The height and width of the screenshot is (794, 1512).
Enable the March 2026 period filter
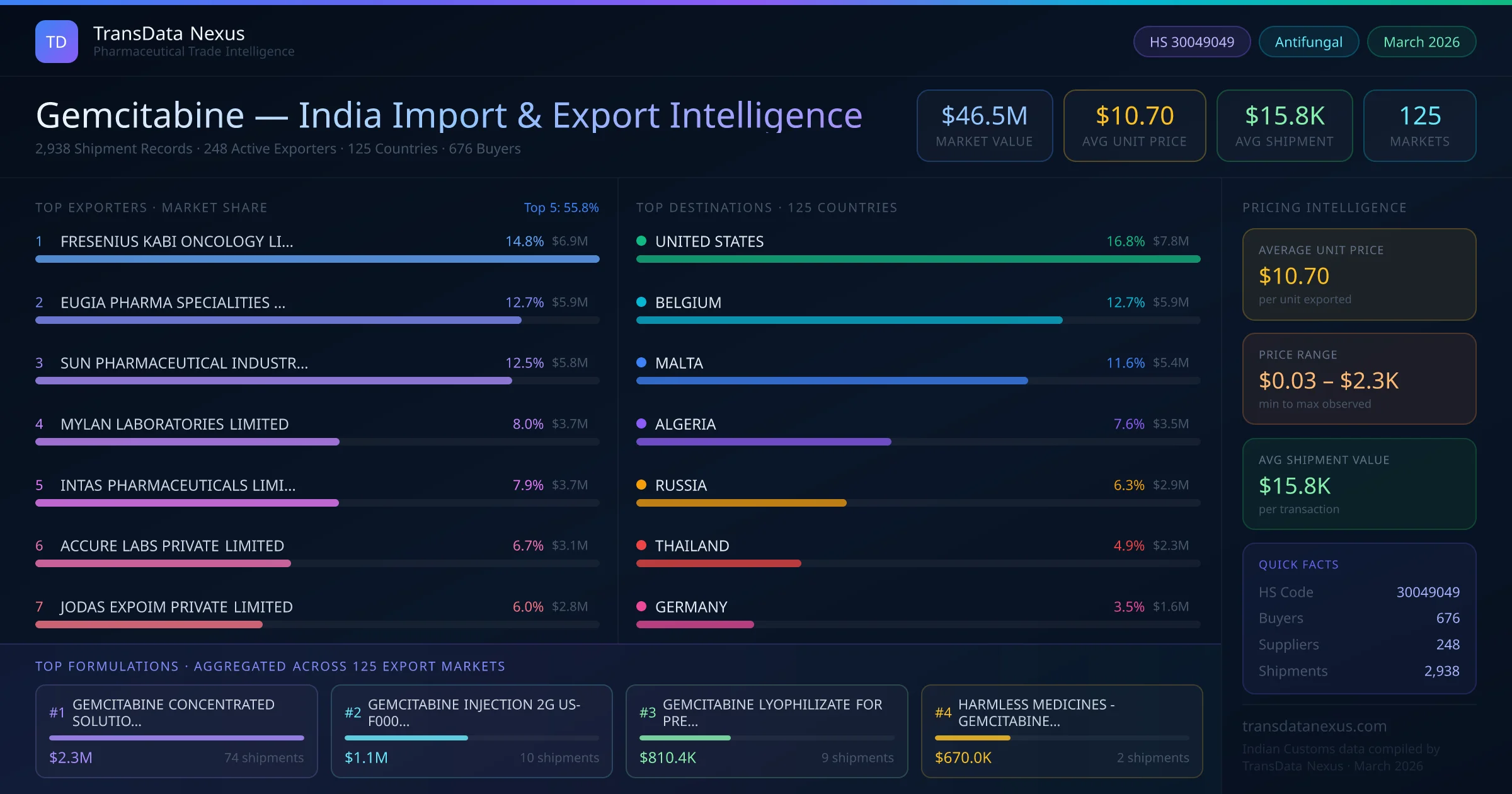pyautogui.click(x=1421, y=41)
